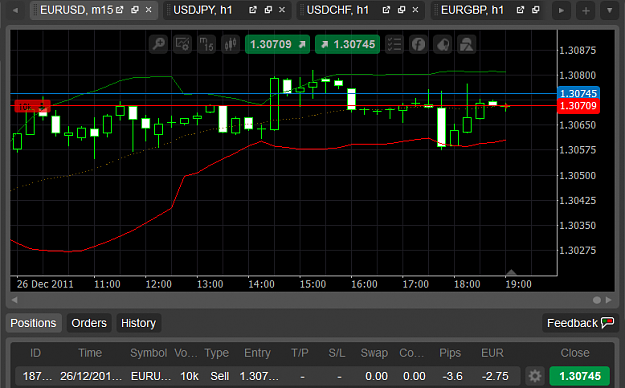
Task: Open chart settings with gear icon
Action: (x=183, y=44)
